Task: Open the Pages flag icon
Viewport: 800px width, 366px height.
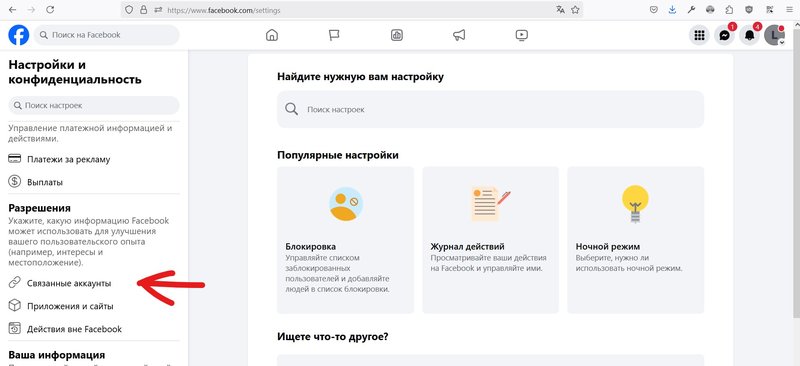Action: [334, 35]
